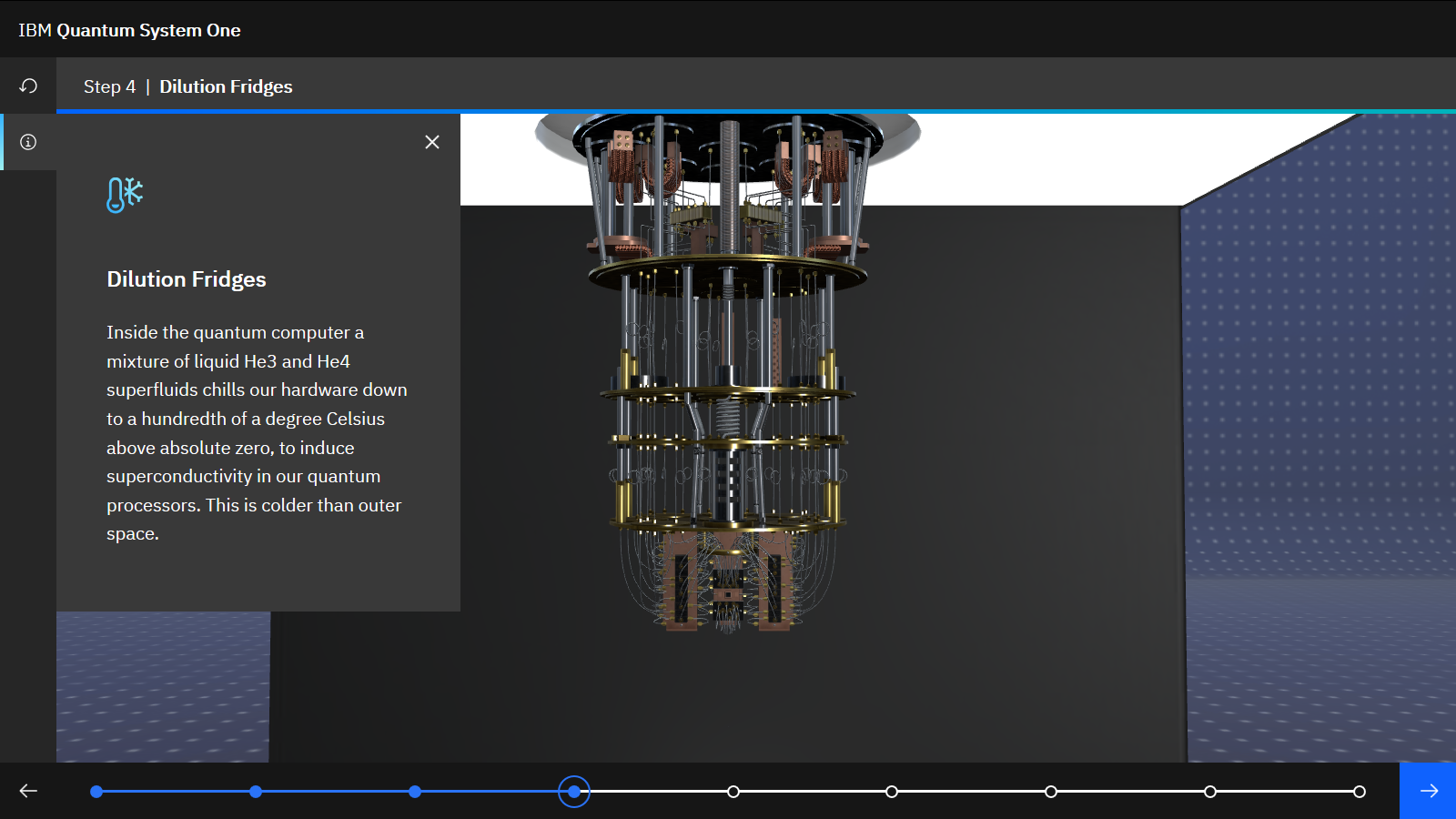Close the Dilution Fridges info panel
The height and width of the screenshot is (819, 1456).
coord(432,142)
